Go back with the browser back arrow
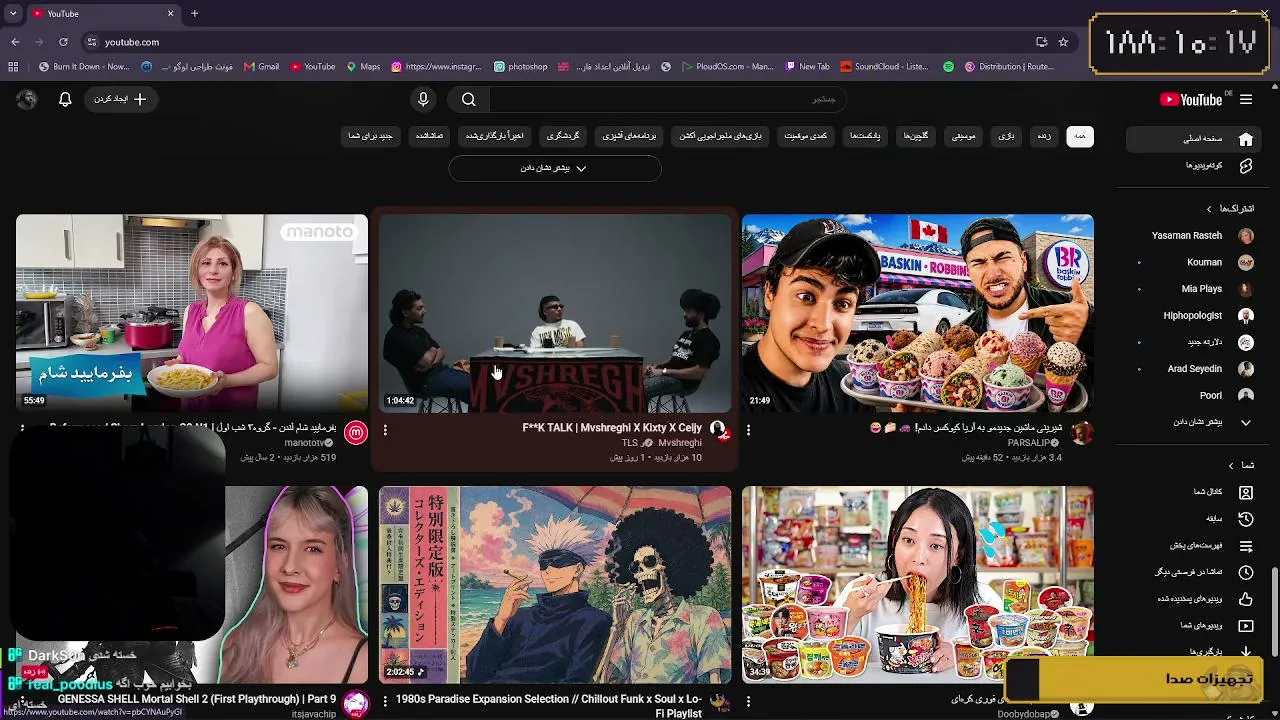This screenshot has height=720, width=1280. [15, 42]
